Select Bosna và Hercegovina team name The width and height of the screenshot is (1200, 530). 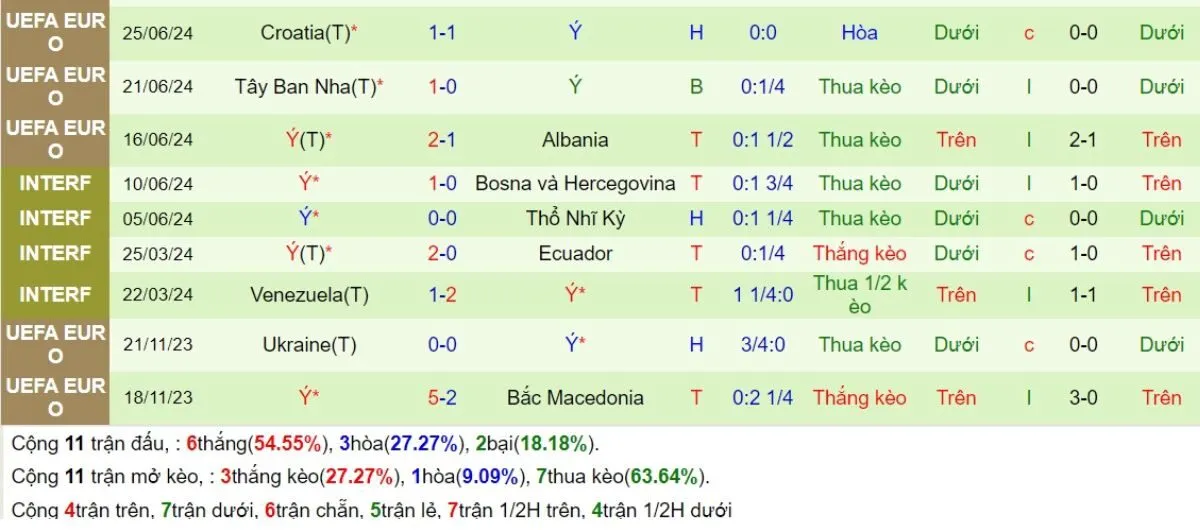(x=575, y=184)
